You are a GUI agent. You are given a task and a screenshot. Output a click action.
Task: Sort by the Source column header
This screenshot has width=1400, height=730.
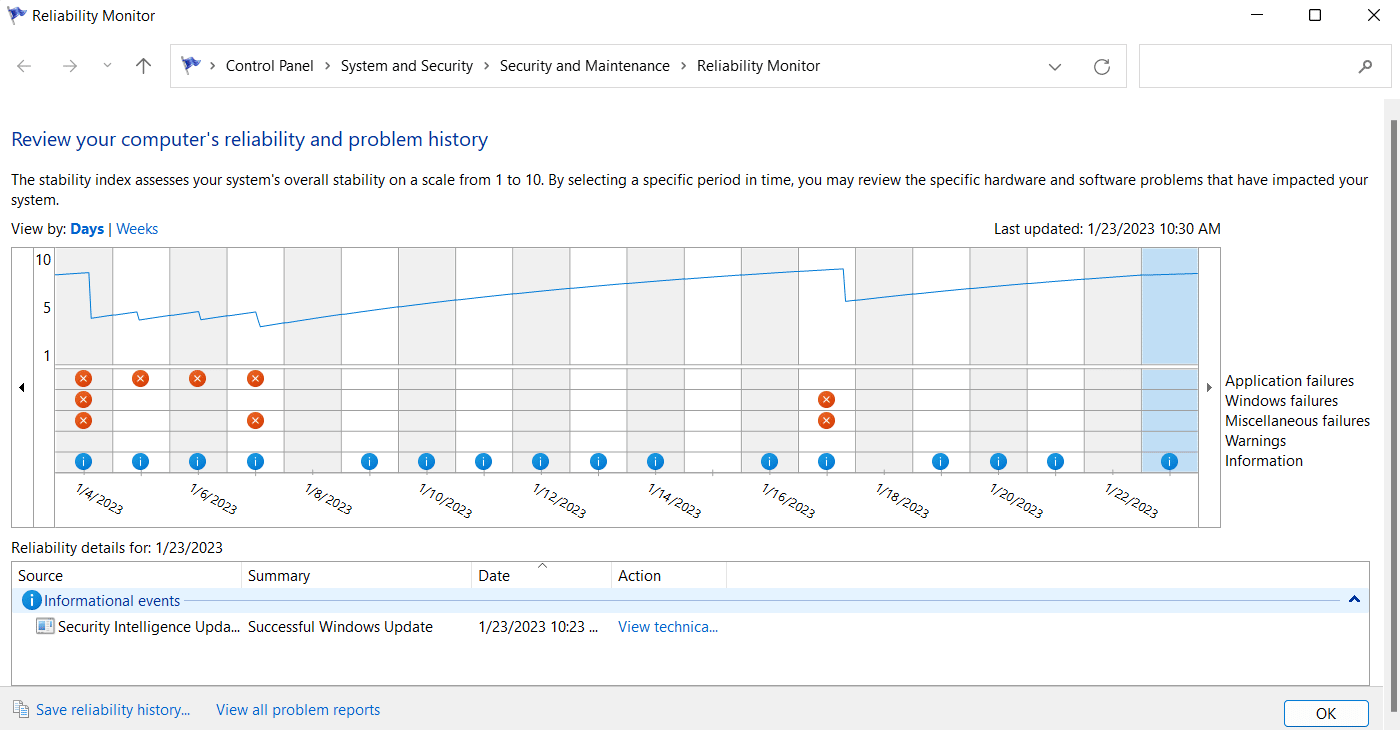(127, 576)
